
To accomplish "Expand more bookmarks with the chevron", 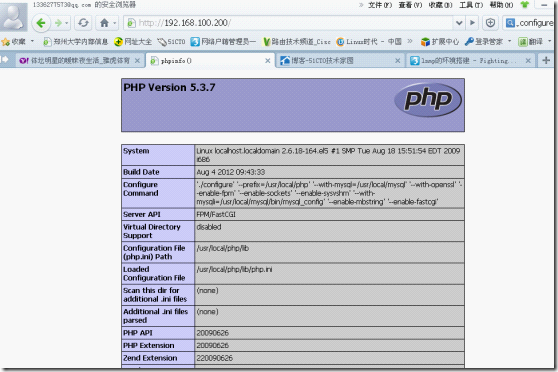I will click(x=410, y=42).
